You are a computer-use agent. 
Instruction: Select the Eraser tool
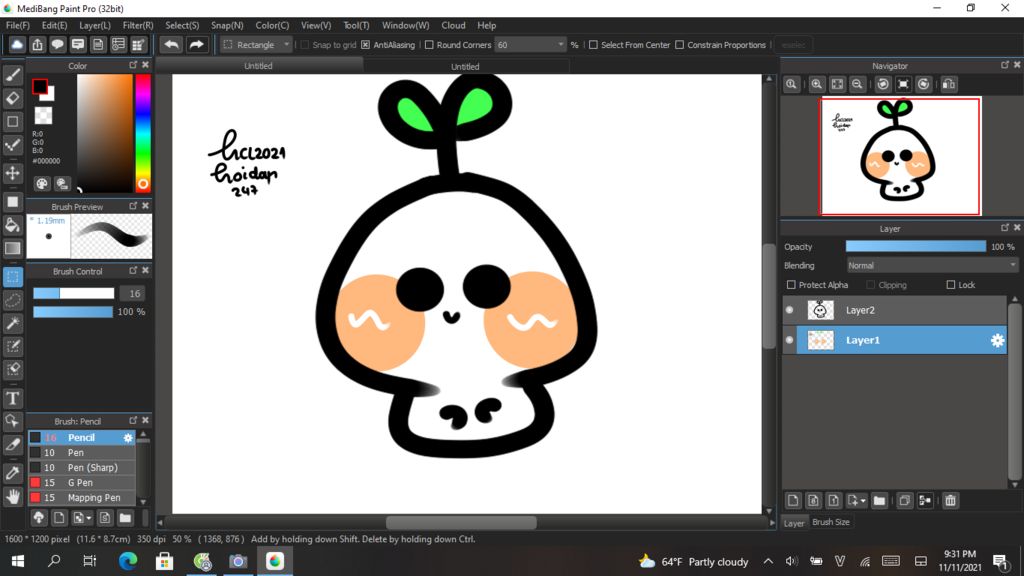tap(12, 99)
